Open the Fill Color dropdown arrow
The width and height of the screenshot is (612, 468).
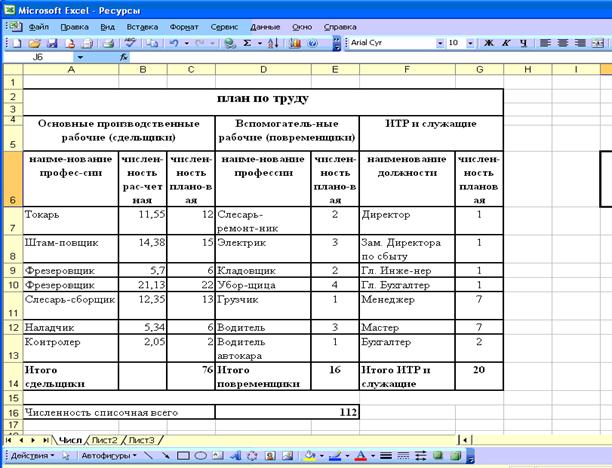coord(322,456)
